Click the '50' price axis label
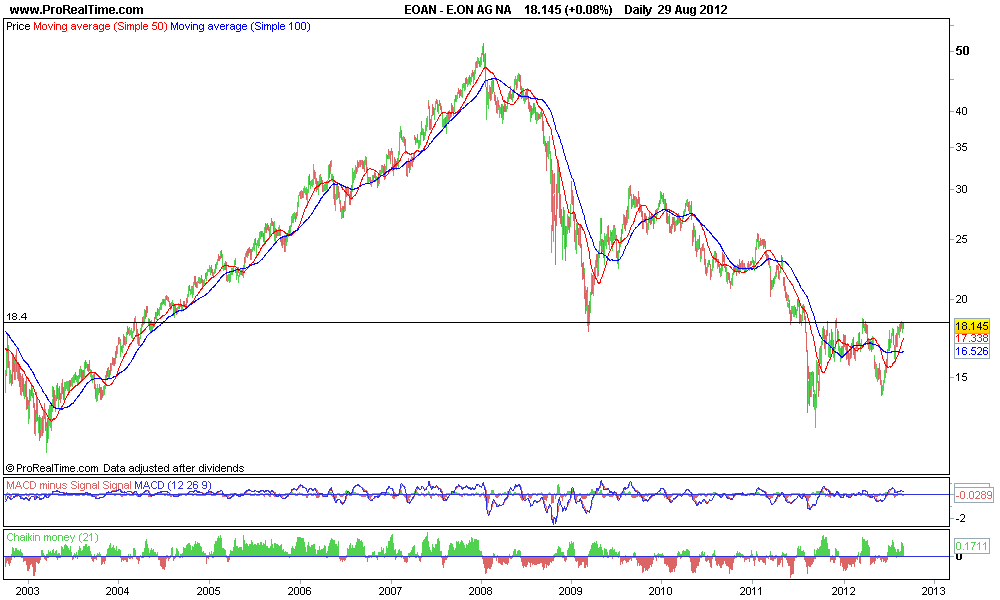 pyautogui.click(x=962, y=51)
